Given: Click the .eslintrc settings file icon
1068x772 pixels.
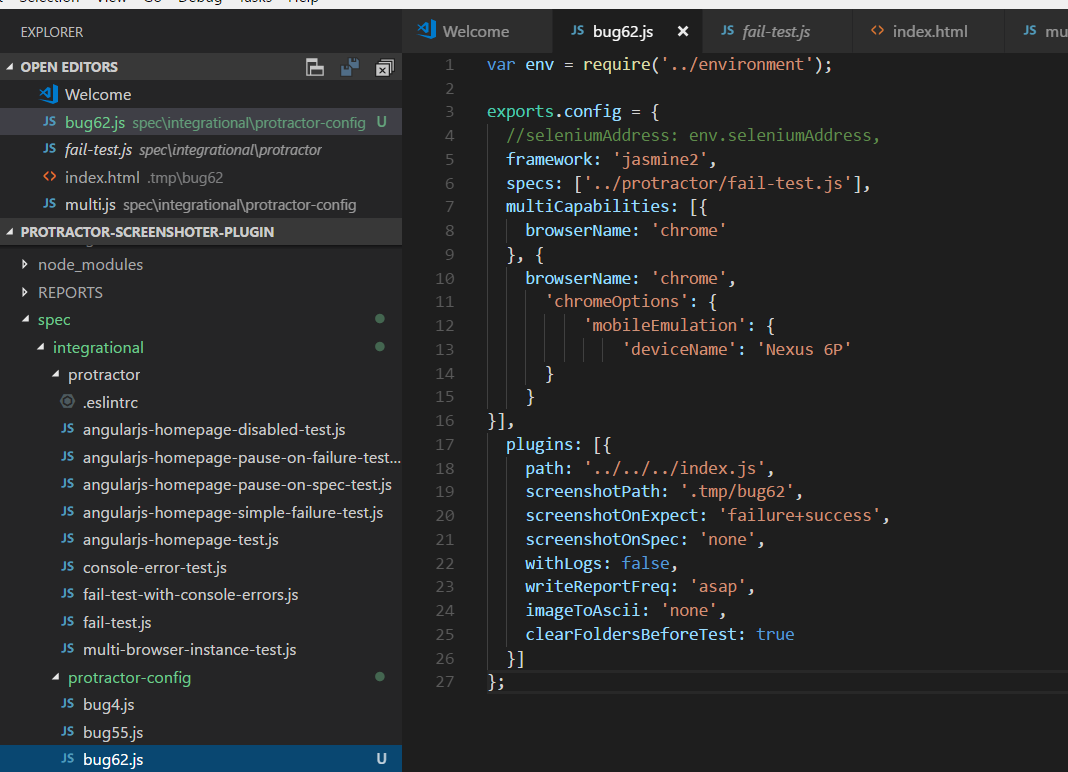Looking at the screenshot, I should 67,401.
